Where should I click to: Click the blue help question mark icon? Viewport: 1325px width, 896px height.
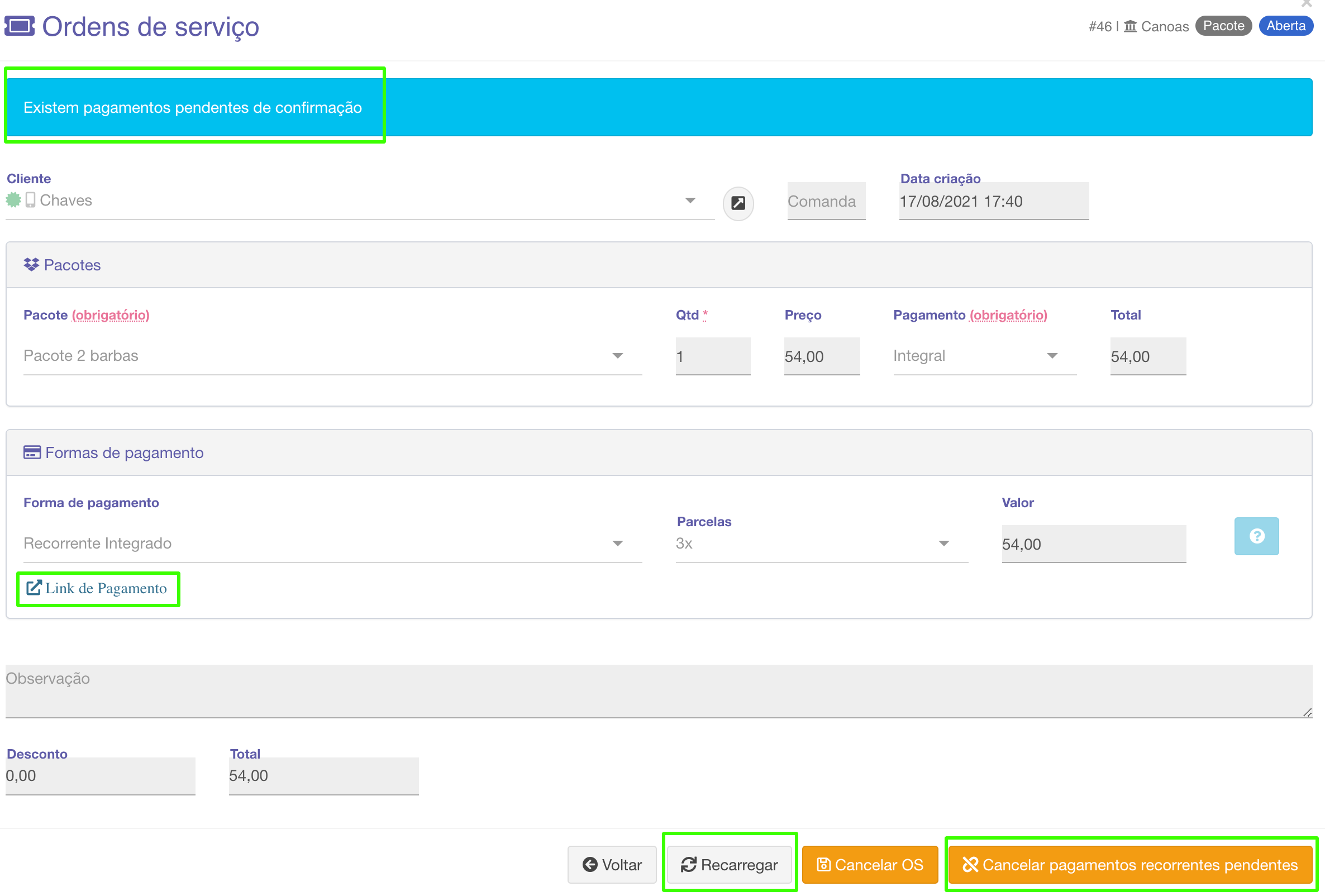pos(1256,536)
